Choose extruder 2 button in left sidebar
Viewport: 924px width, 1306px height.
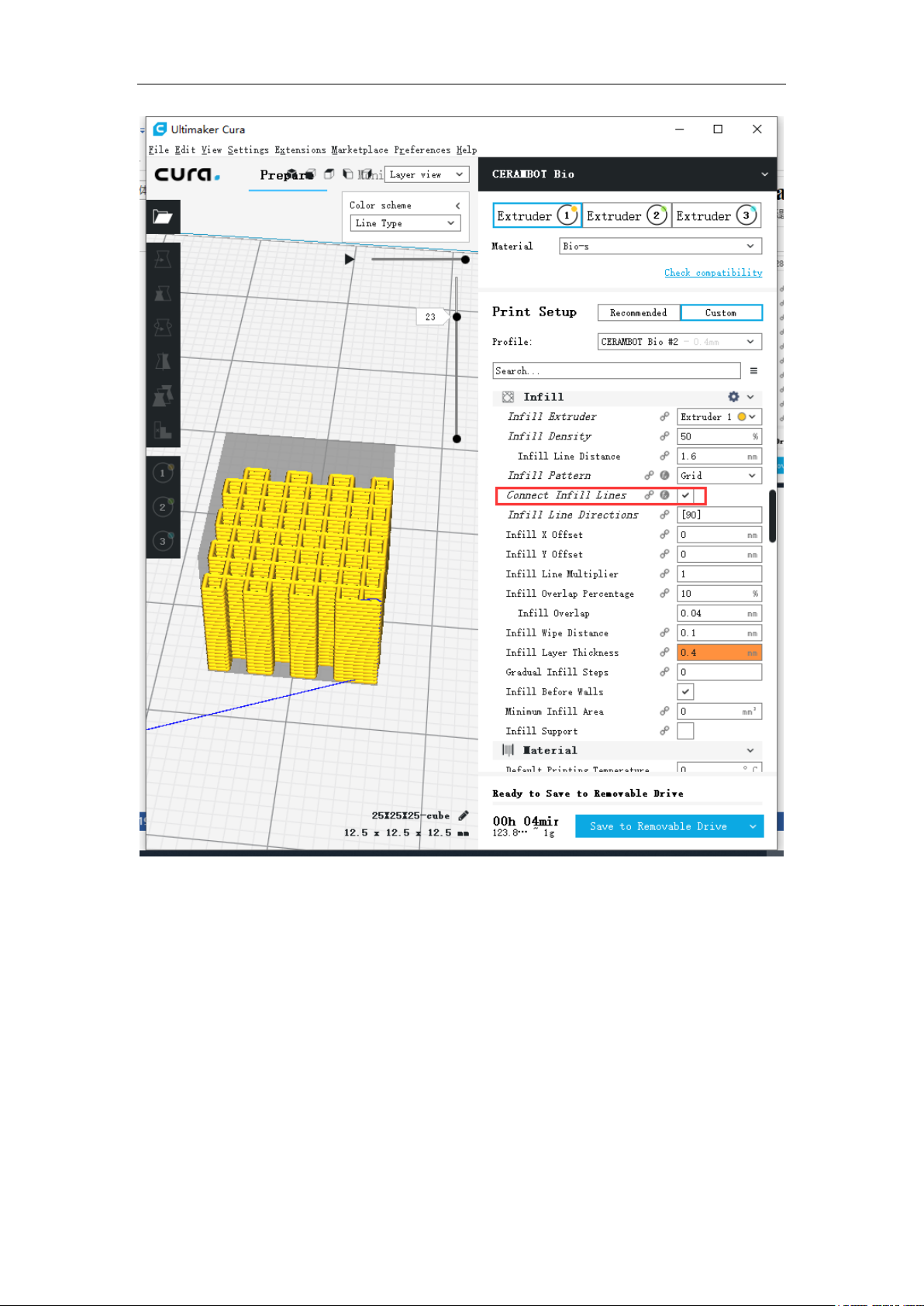pyautogui.click(x=163, y=507)
